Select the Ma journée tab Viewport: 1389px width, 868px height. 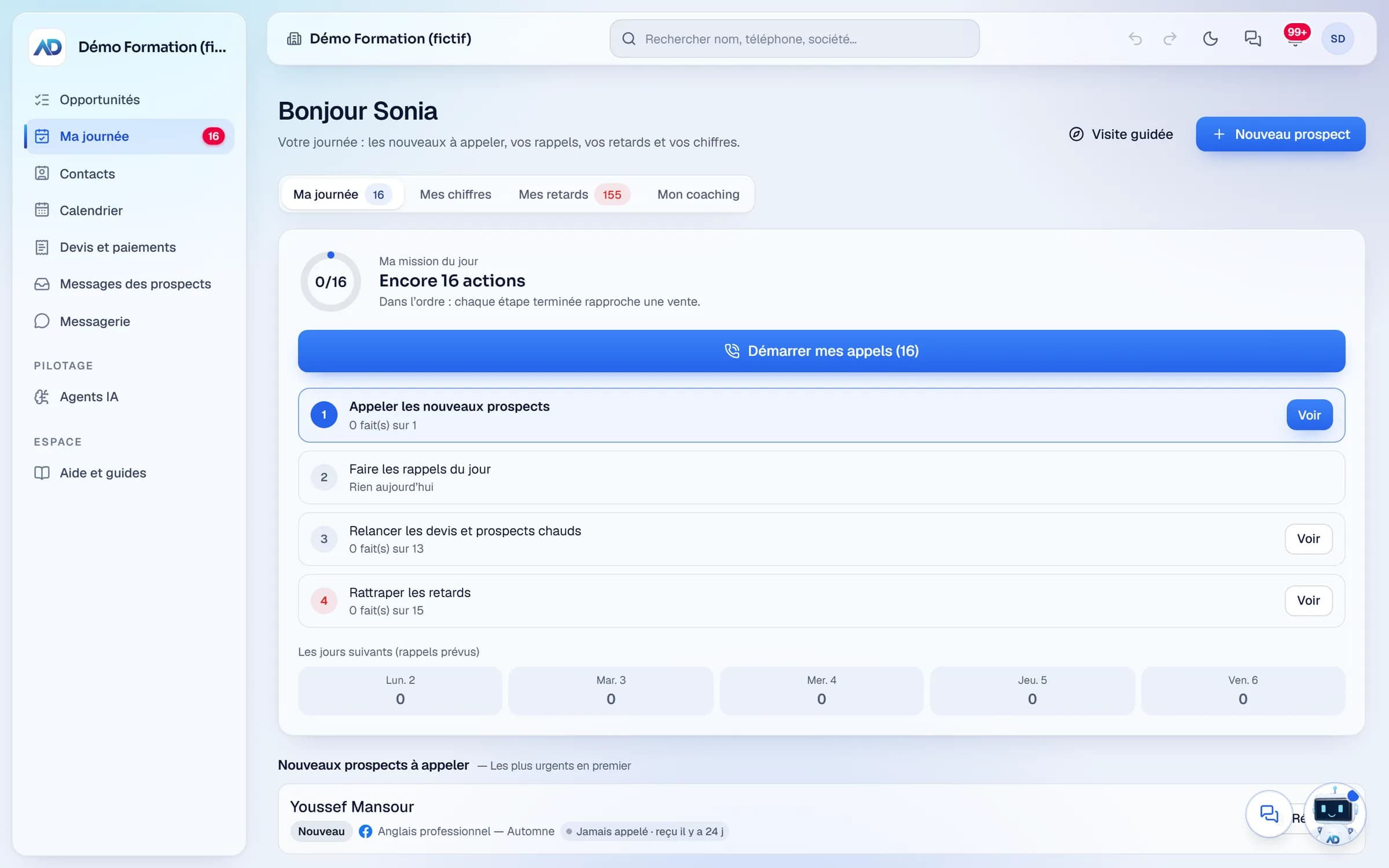tap(342, 194)
